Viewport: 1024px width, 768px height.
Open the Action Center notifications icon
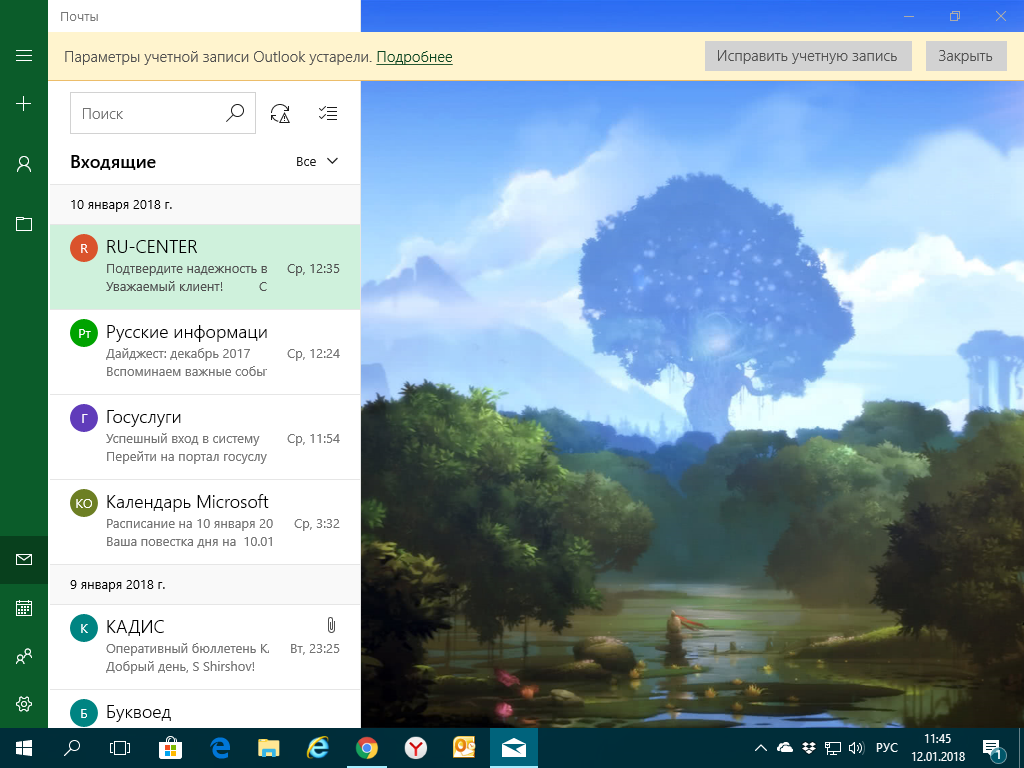click(992, 749)
